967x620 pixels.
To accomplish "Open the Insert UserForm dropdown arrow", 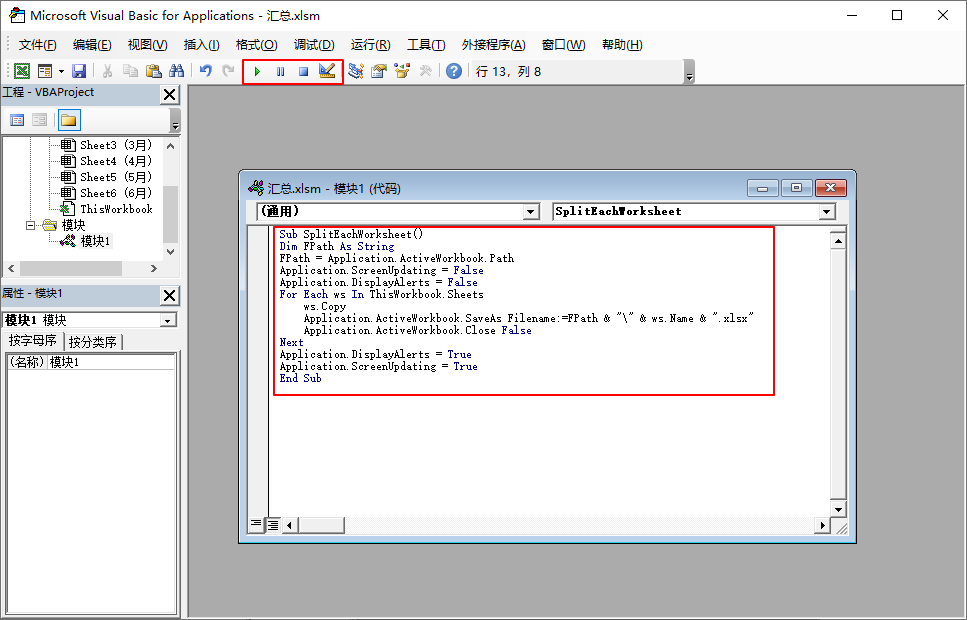I will click(61, 72).
